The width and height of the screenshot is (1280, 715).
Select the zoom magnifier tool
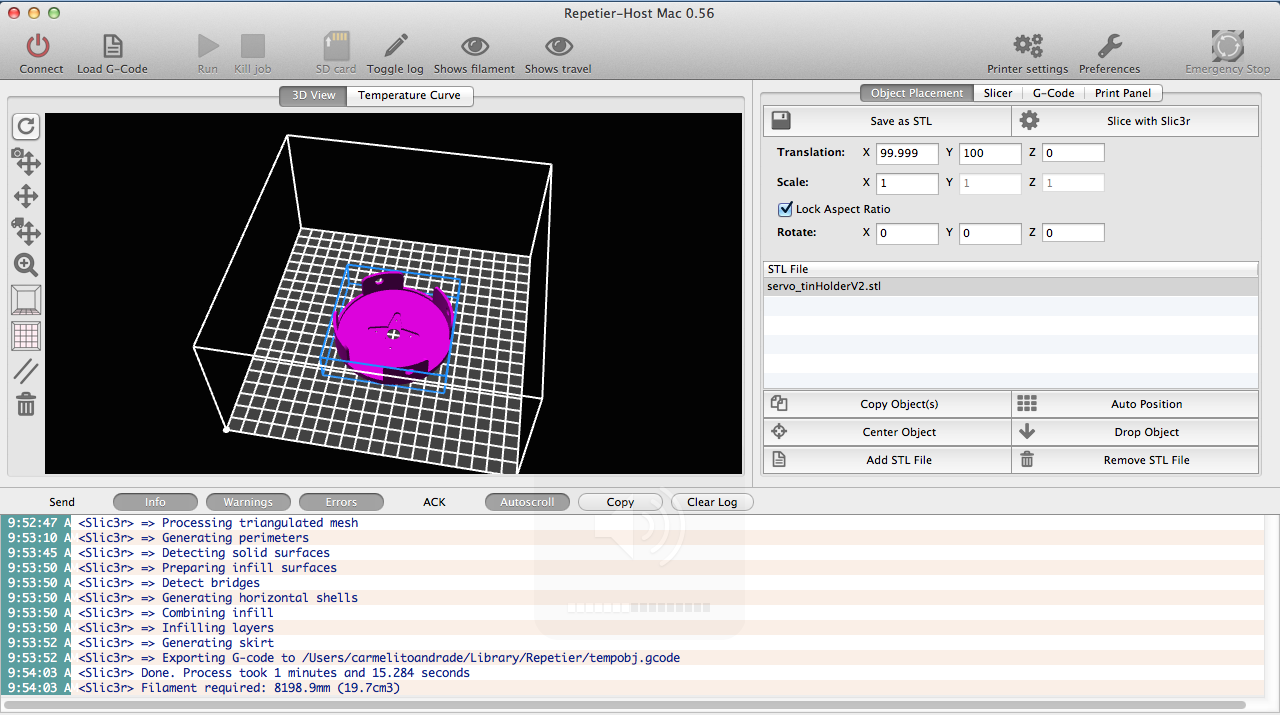coord(26,265)
